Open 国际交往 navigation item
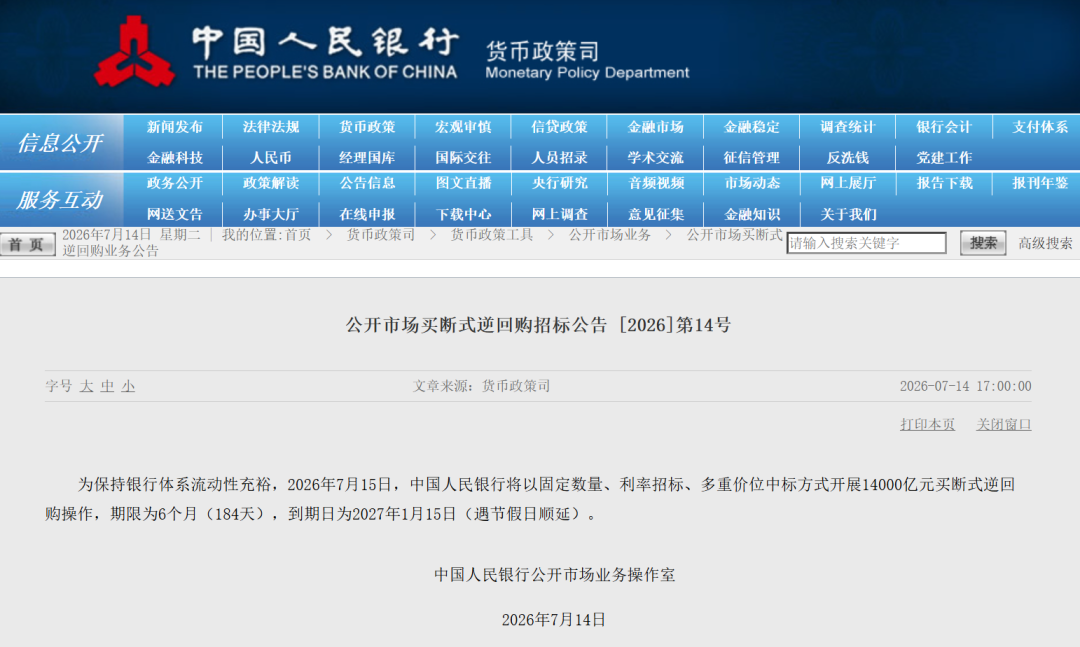This screenshot has height=647, width=1080. [463, 158]
